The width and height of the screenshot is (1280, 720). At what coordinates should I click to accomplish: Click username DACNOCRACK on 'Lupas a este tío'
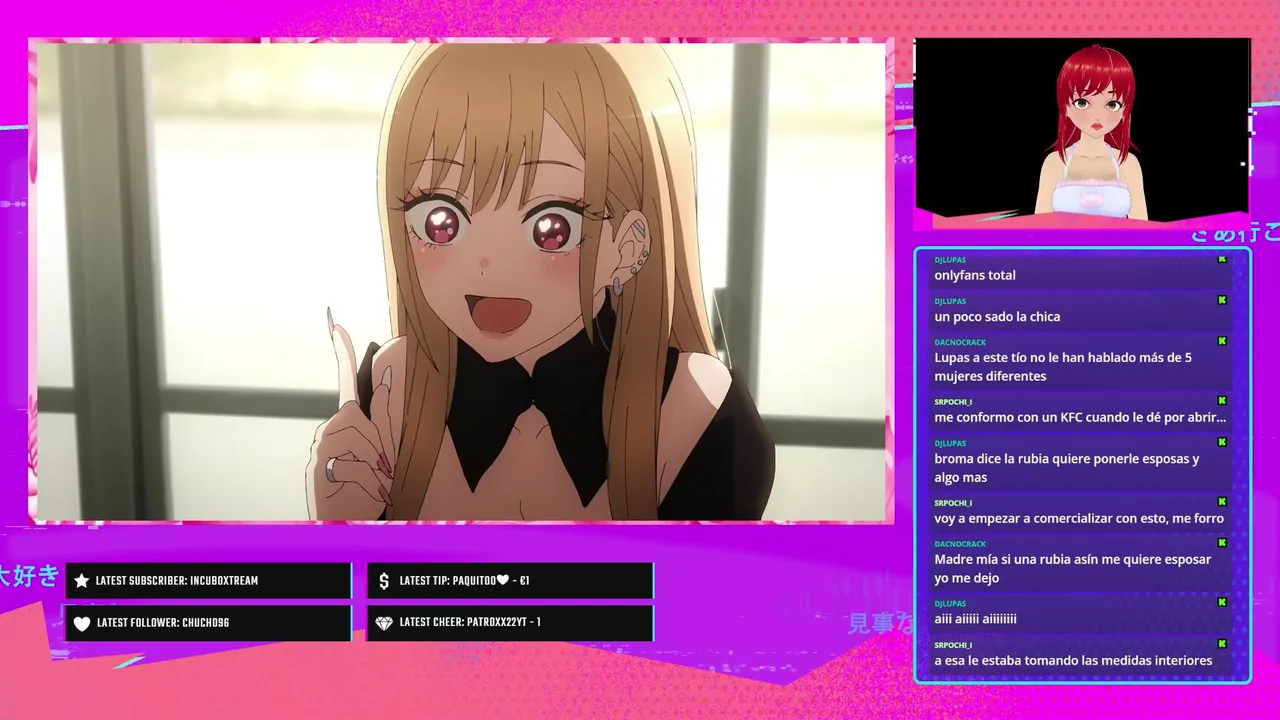click(960, 342)
